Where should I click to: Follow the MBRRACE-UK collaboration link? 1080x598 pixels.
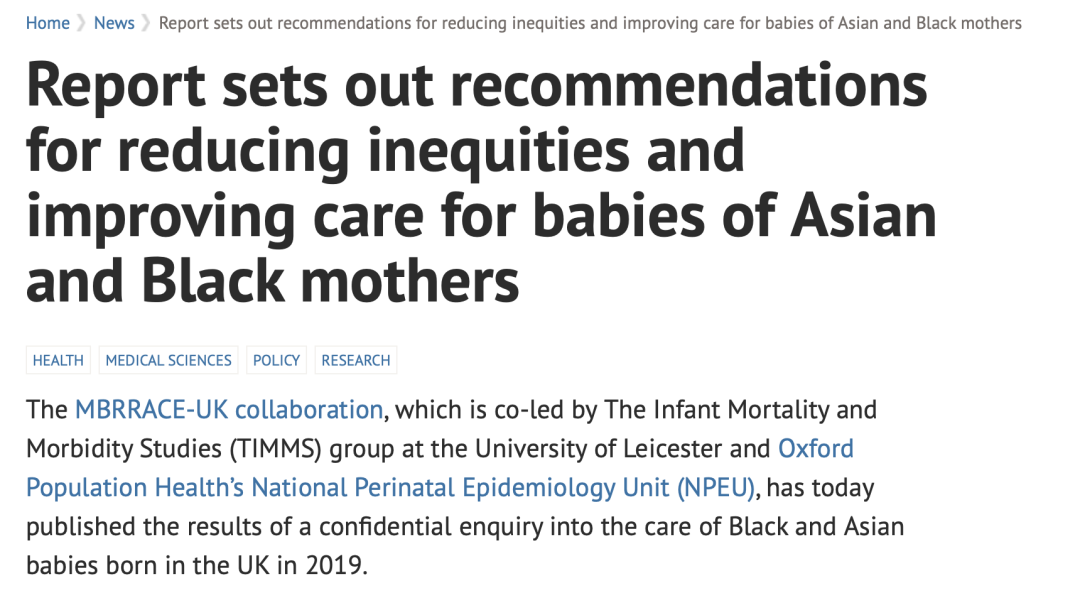(x=228, y=410)
